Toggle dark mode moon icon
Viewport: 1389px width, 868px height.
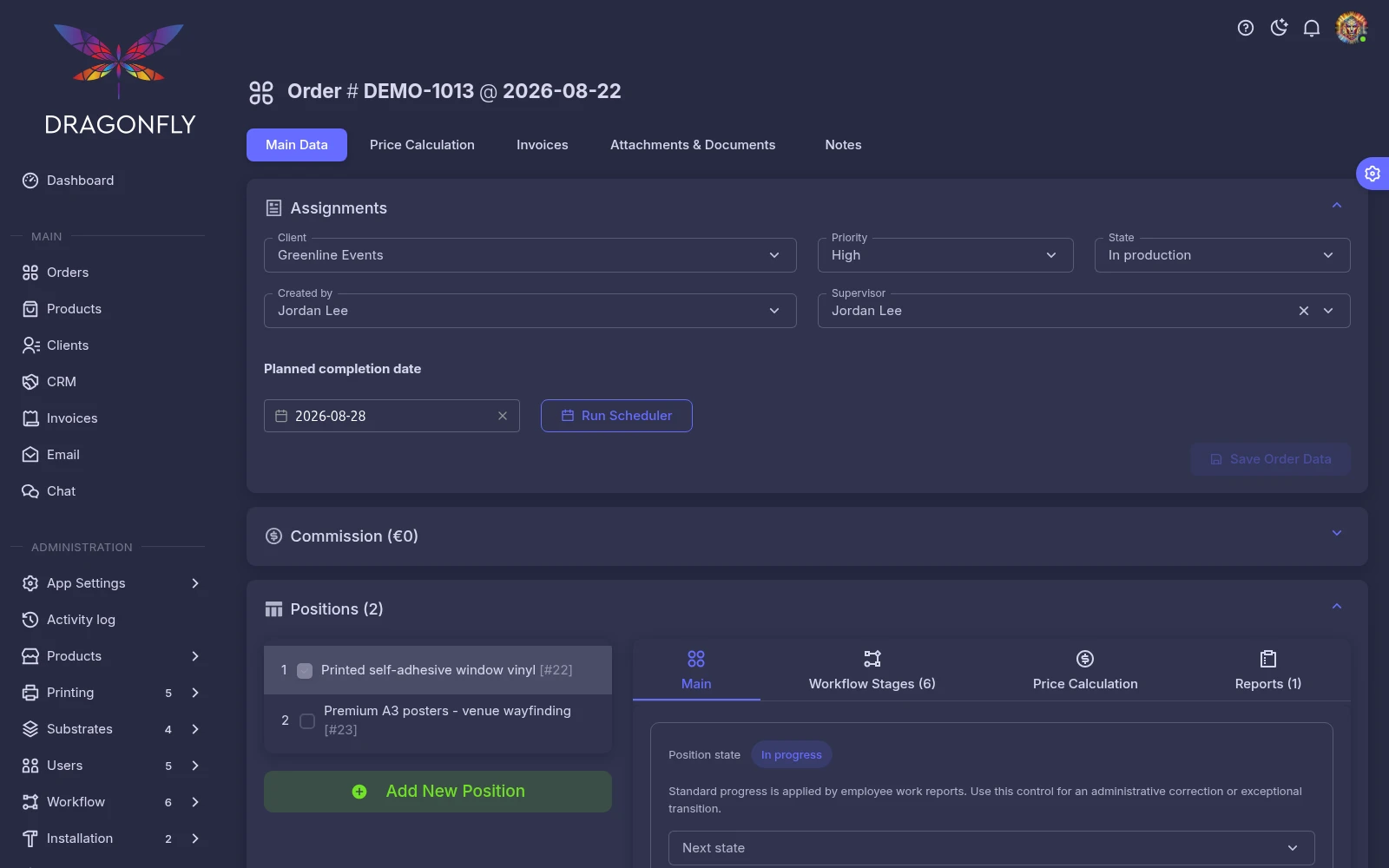pos(1279,28)
